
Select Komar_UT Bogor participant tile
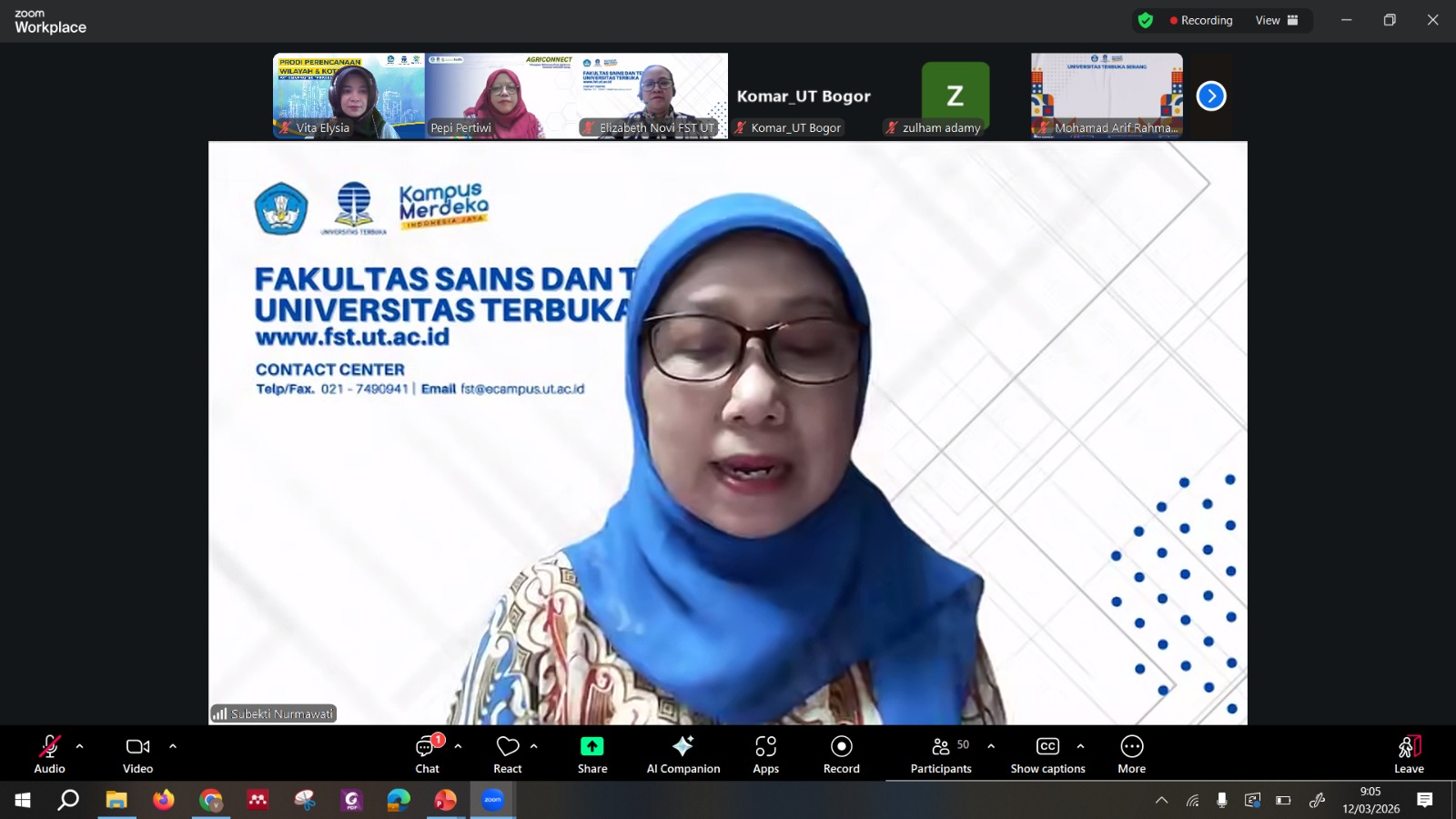click(x=804, y=96)
